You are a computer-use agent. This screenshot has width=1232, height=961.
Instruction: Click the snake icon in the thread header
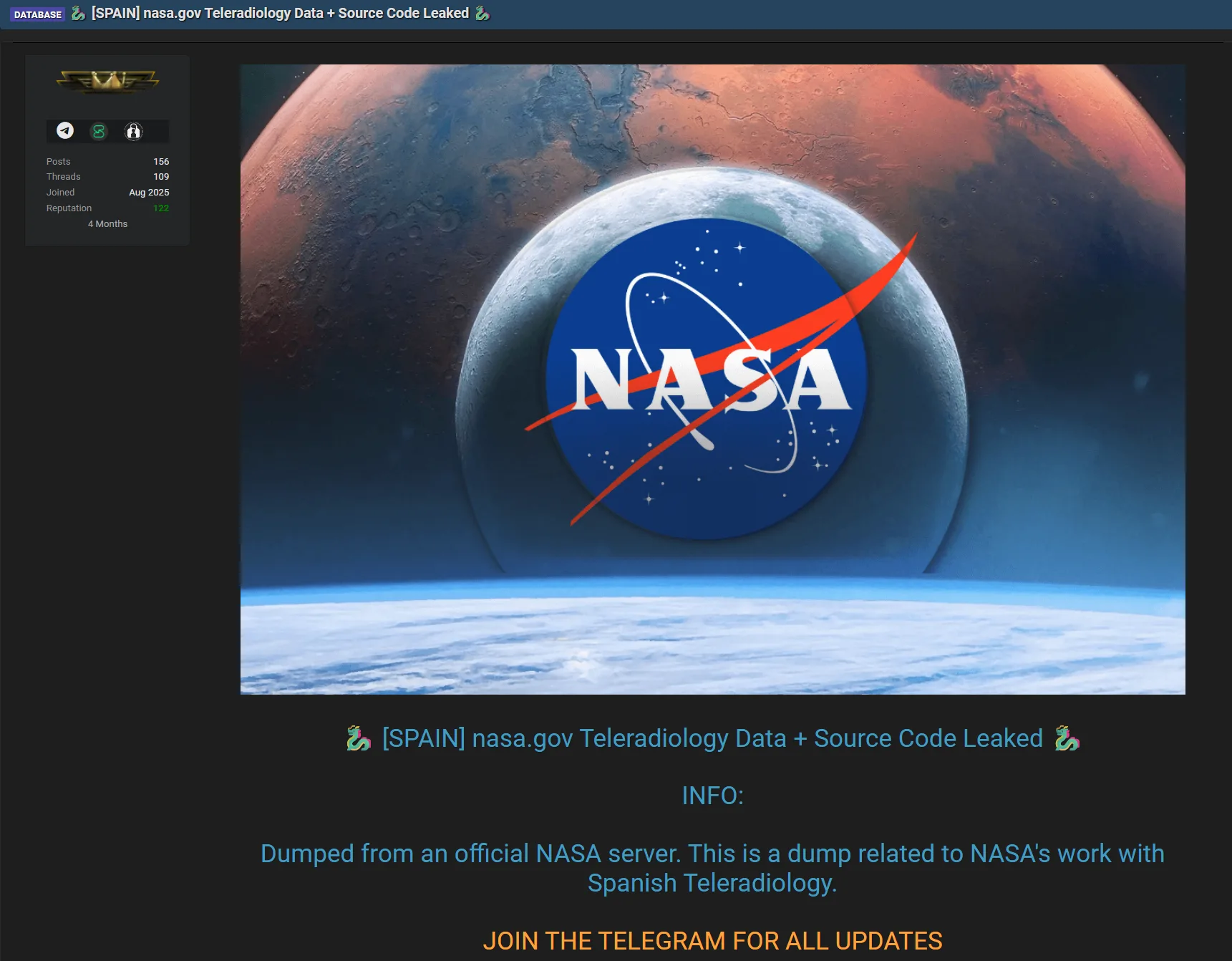pyautogui.click(x=77, y=13)
